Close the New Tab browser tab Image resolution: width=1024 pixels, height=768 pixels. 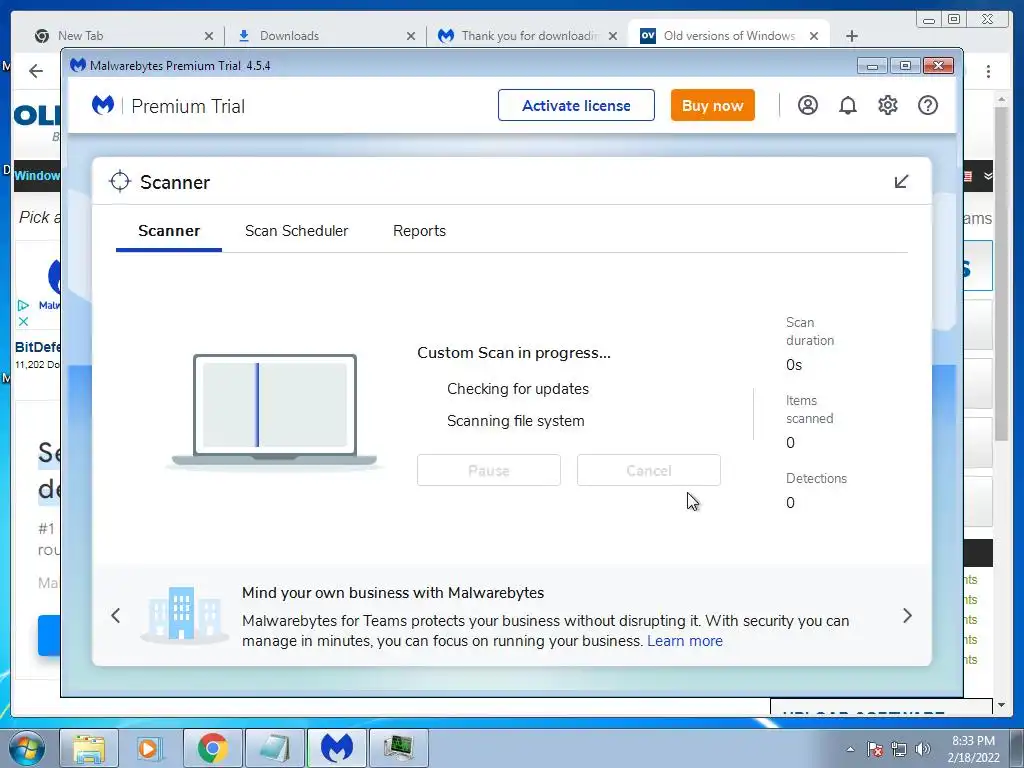[x=208, y=36]
